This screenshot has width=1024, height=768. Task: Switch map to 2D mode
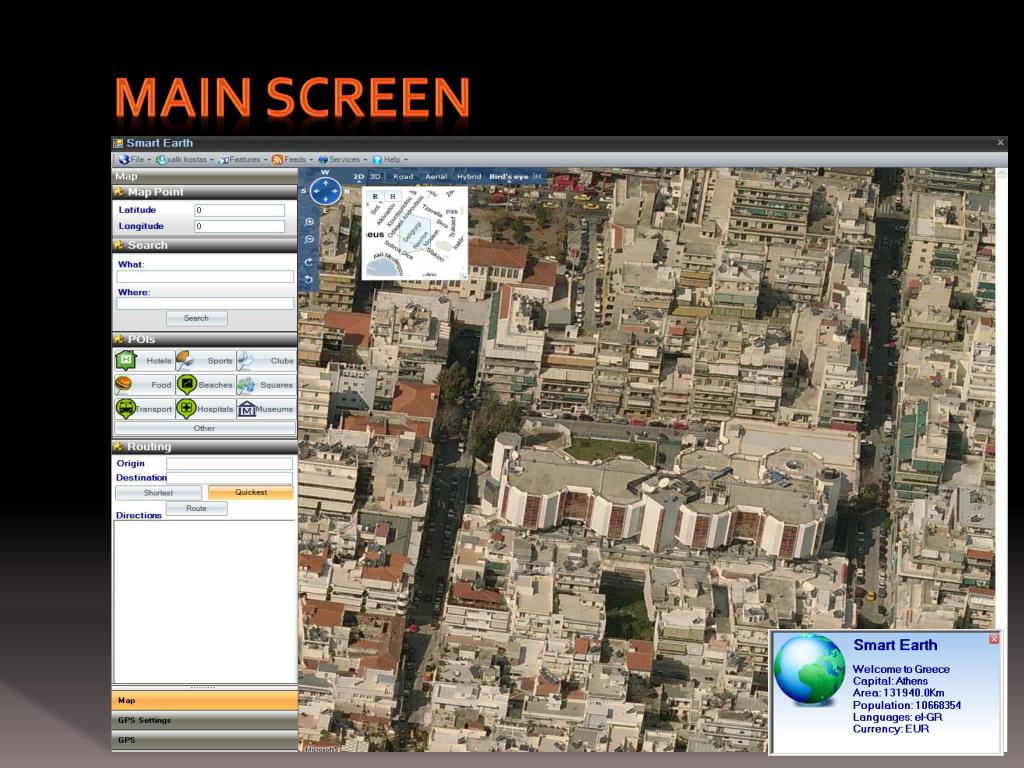[359, 177]
